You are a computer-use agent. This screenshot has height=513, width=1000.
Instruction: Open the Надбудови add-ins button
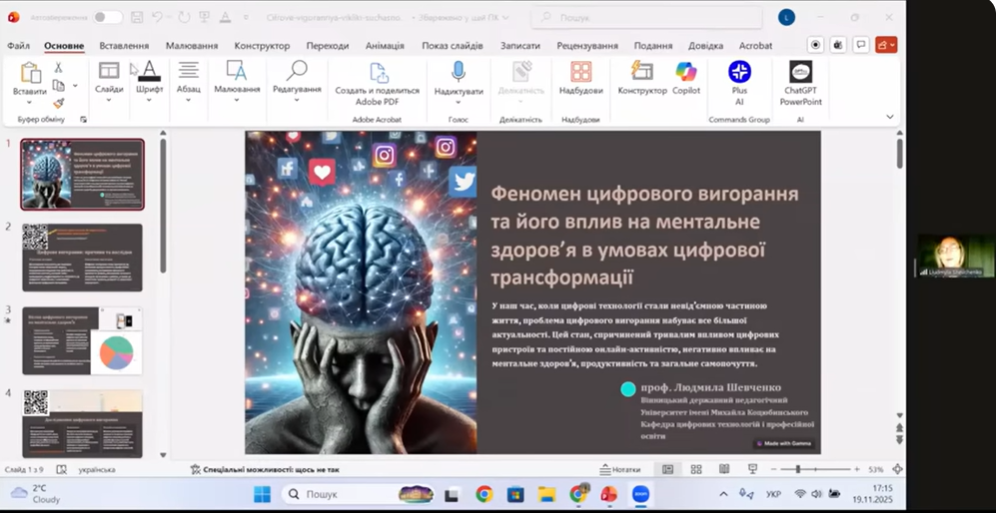click(581, 77)
